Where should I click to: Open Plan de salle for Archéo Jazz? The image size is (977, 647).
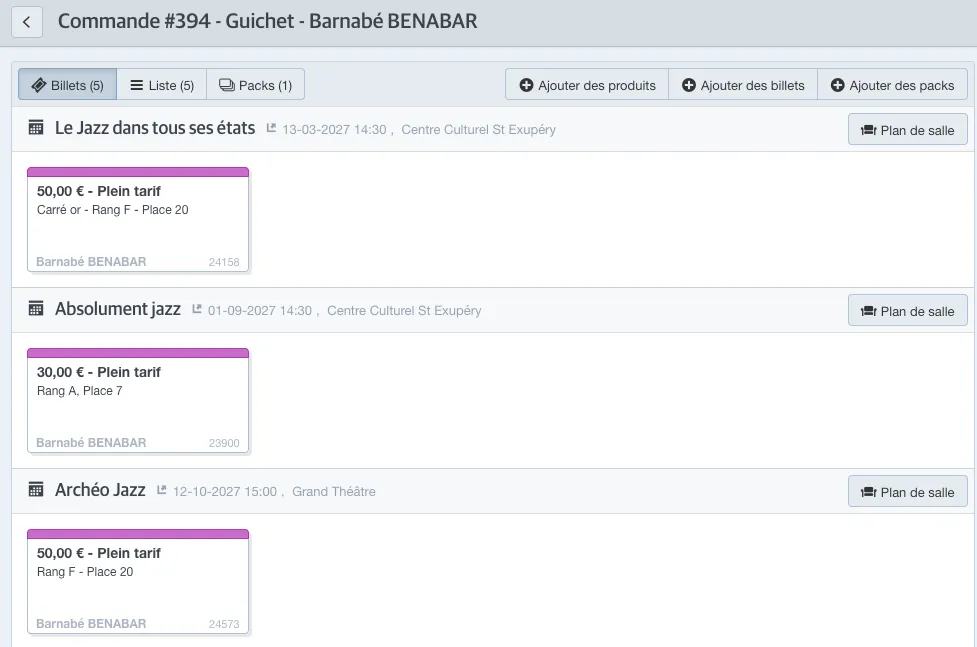coord(907,492)
